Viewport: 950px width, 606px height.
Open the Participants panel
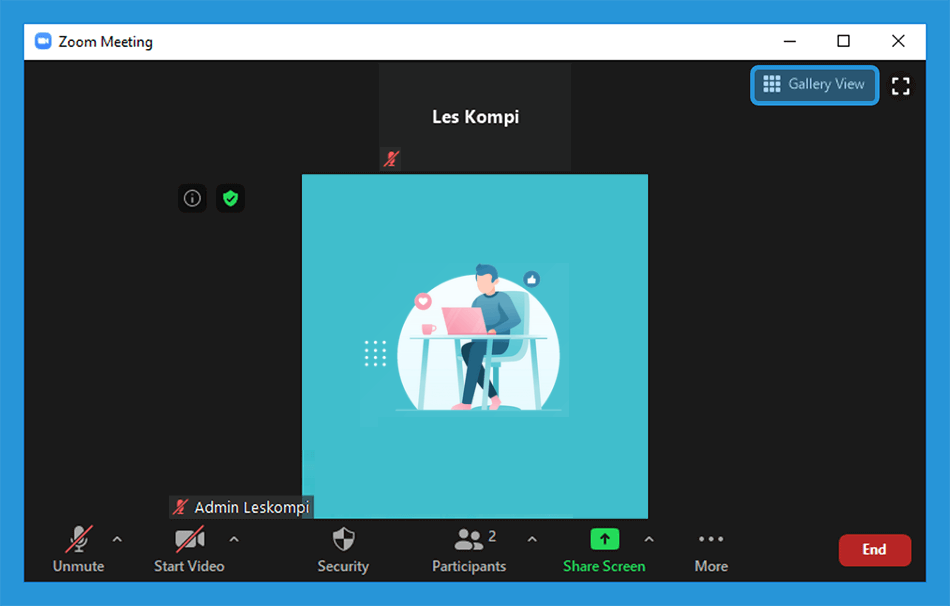[x=469, y=549]
